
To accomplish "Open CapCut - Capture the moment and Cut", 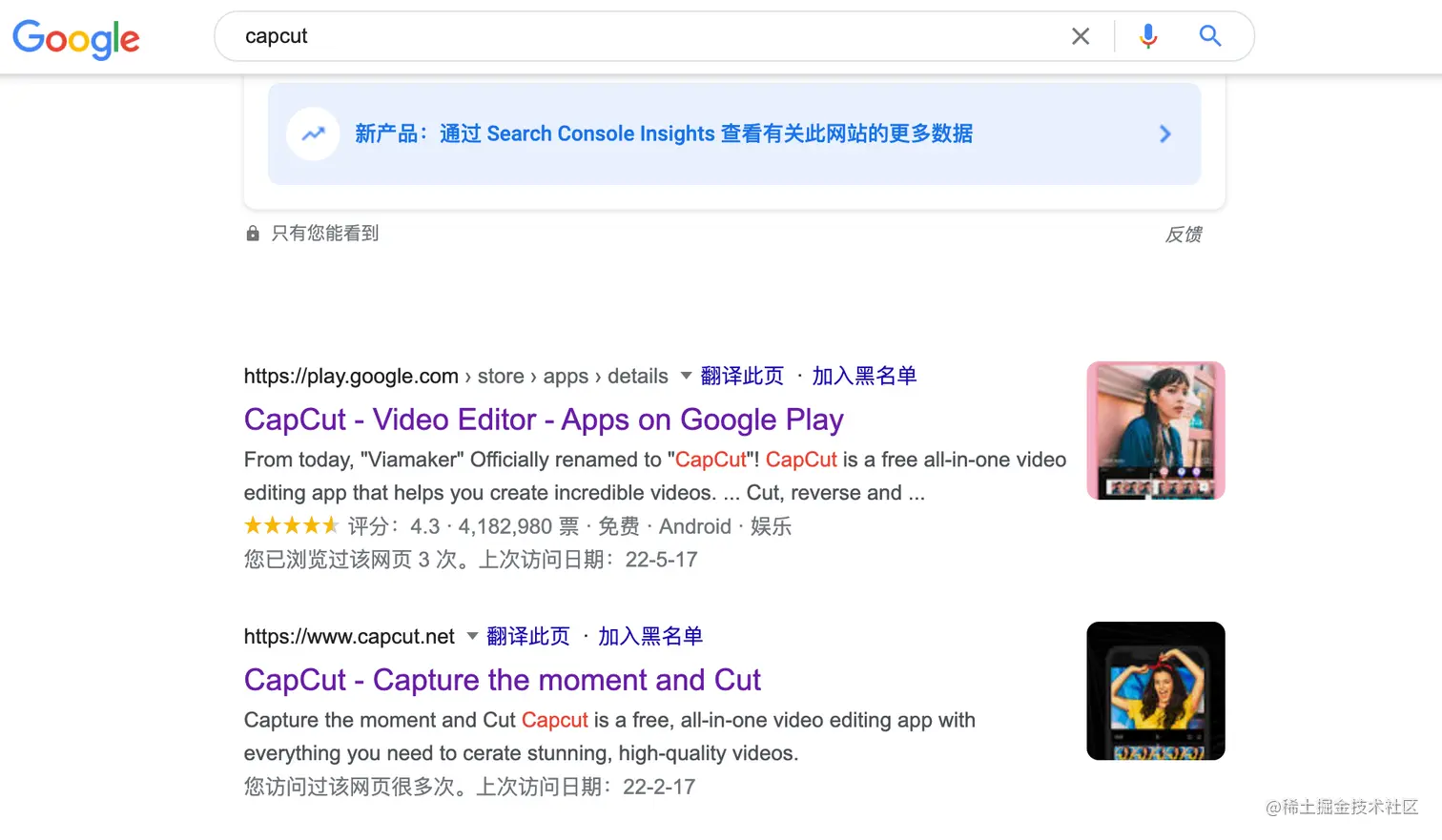I will [503, 680].
